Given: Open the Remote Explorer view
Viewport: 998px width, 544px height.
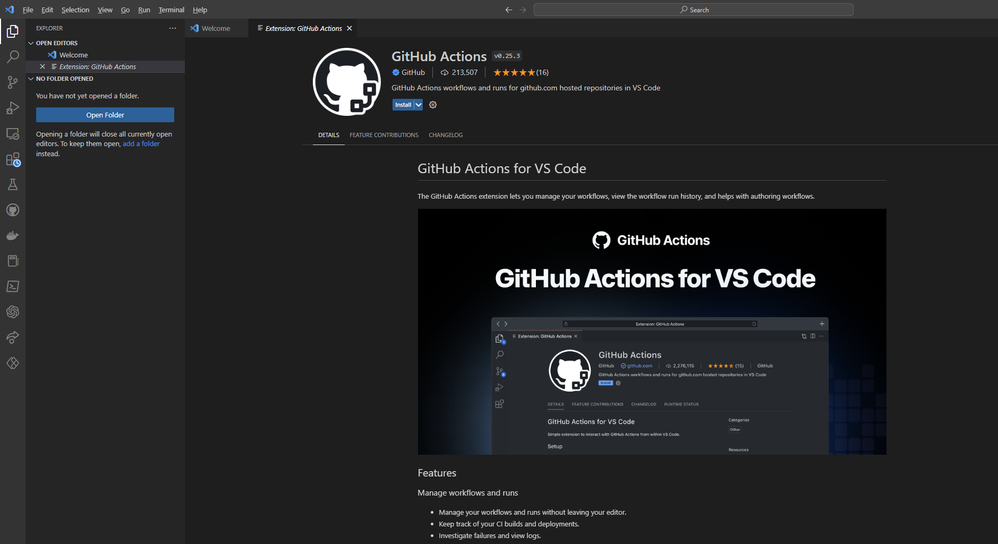Looking at the screenshot, I should [12, 134].
